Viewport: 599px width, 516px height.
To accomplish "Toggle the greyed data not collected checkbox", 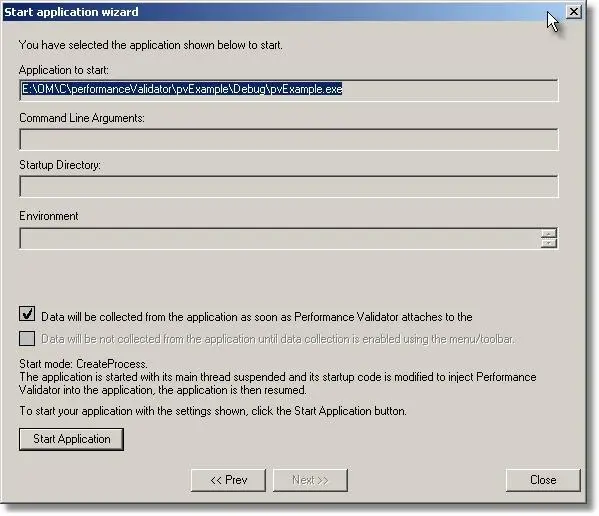I will click(x=27, y=338).
